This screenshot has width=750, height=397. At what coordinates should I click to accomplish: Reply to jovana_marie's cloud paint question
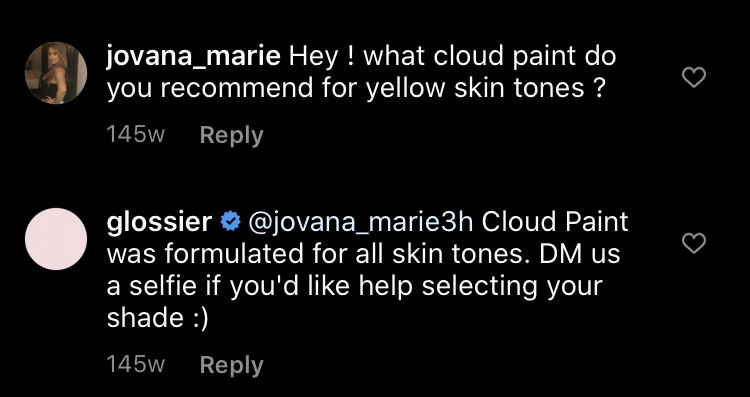(232, 135)
